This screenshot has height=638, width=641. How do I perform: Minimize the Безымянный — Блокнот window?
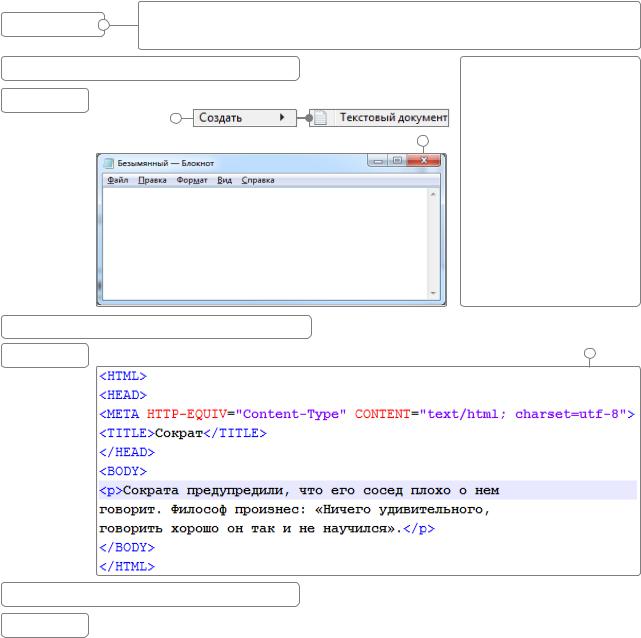[x=378, y=161]
